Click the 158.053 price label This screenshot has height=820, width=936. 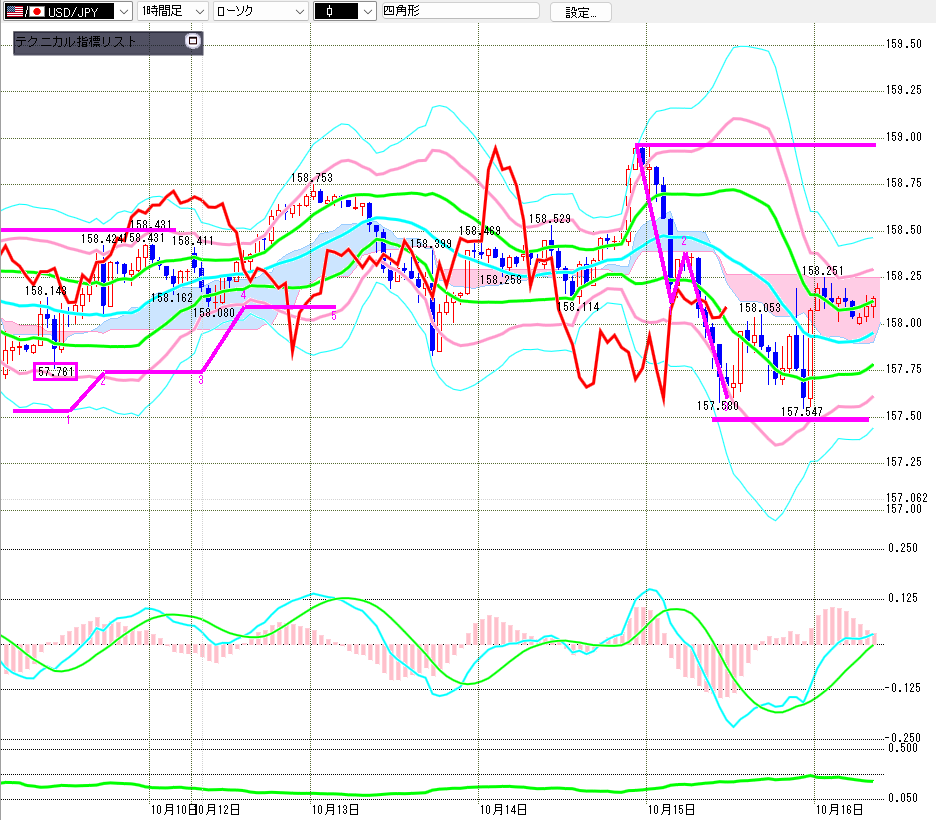click(x=760, y=308)
